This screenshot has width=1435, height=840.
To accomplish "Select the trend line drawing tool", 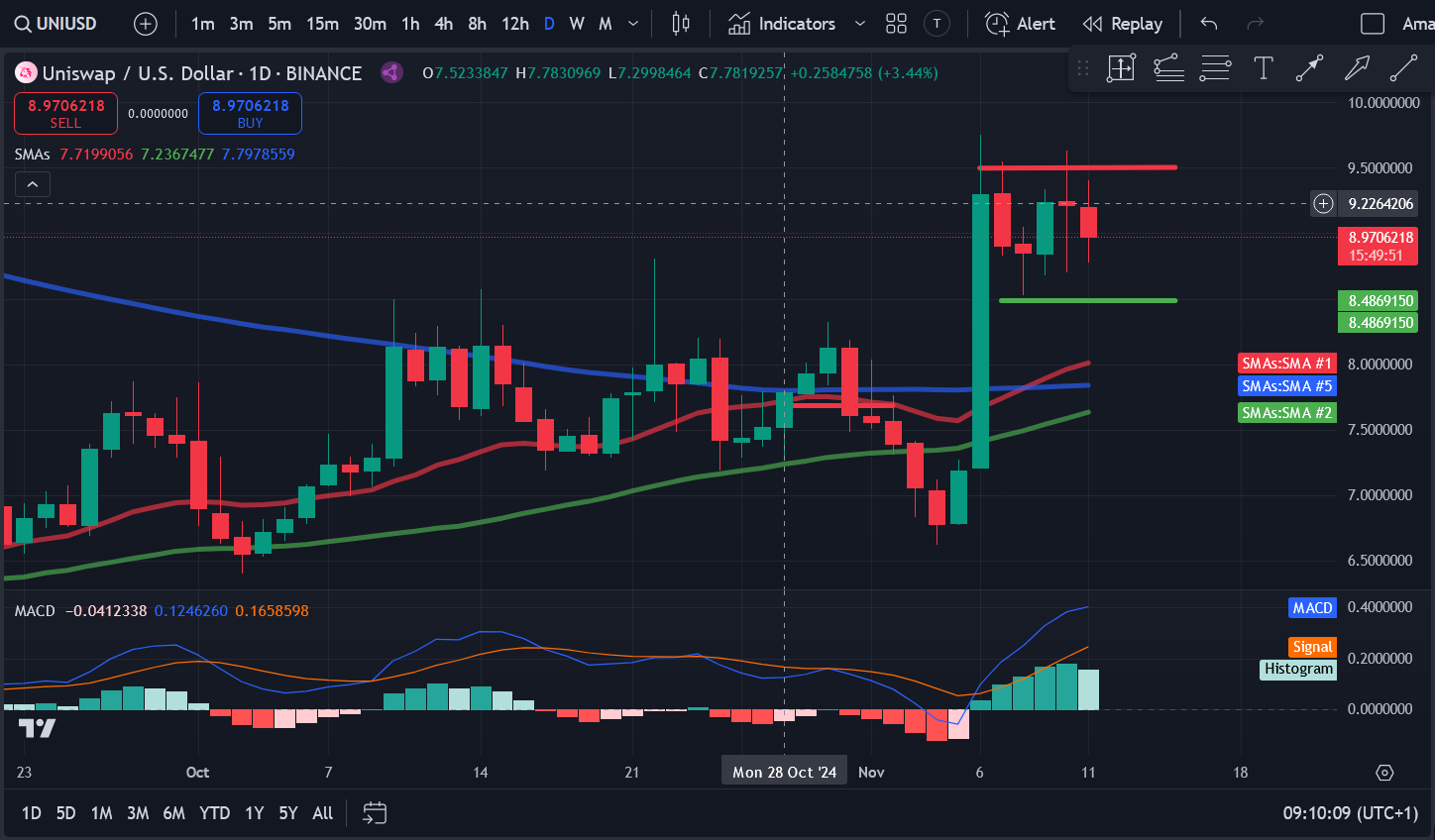I will coord(1403,68).
